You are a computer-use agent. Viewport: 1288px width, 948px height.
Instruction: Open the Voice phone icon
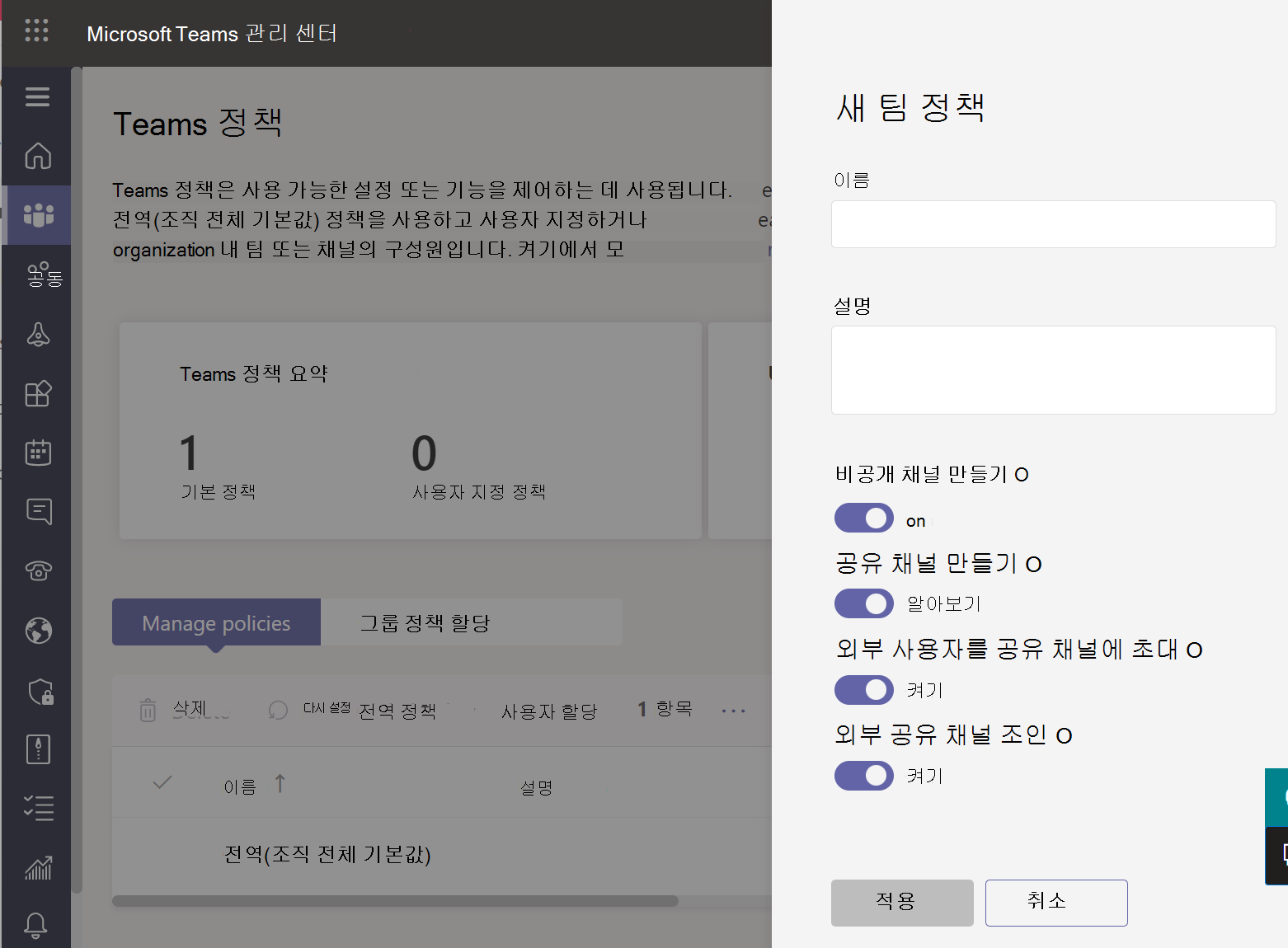click(39, 570)
